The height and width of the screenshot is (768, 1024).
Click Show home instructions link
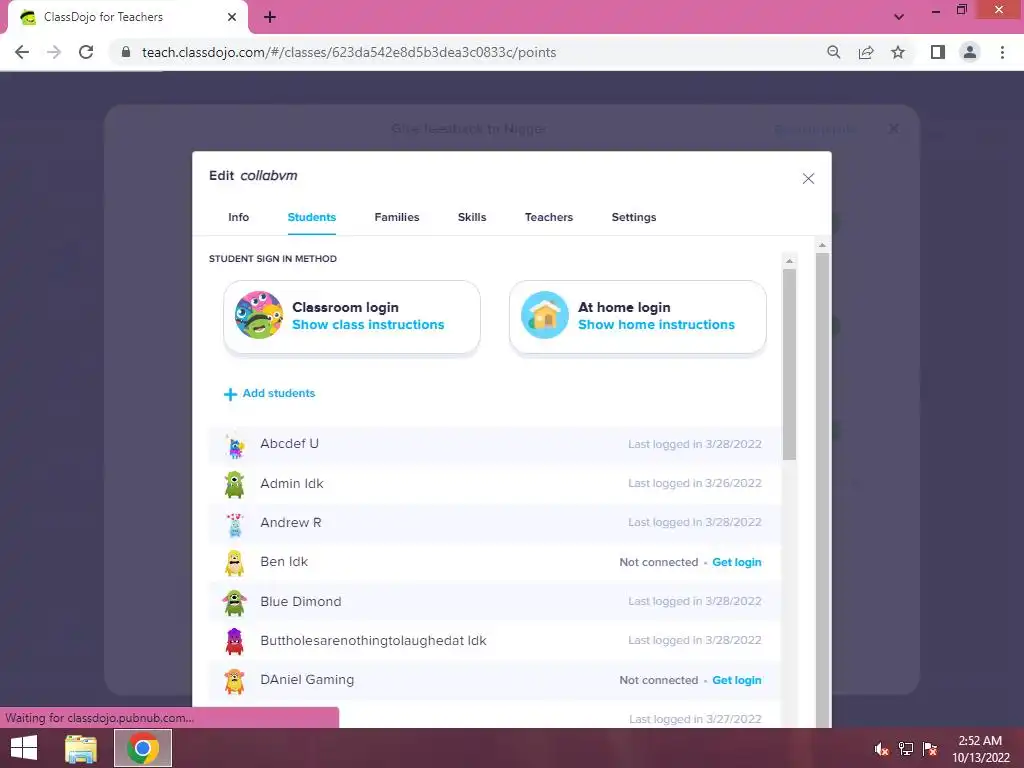(656, 325)
